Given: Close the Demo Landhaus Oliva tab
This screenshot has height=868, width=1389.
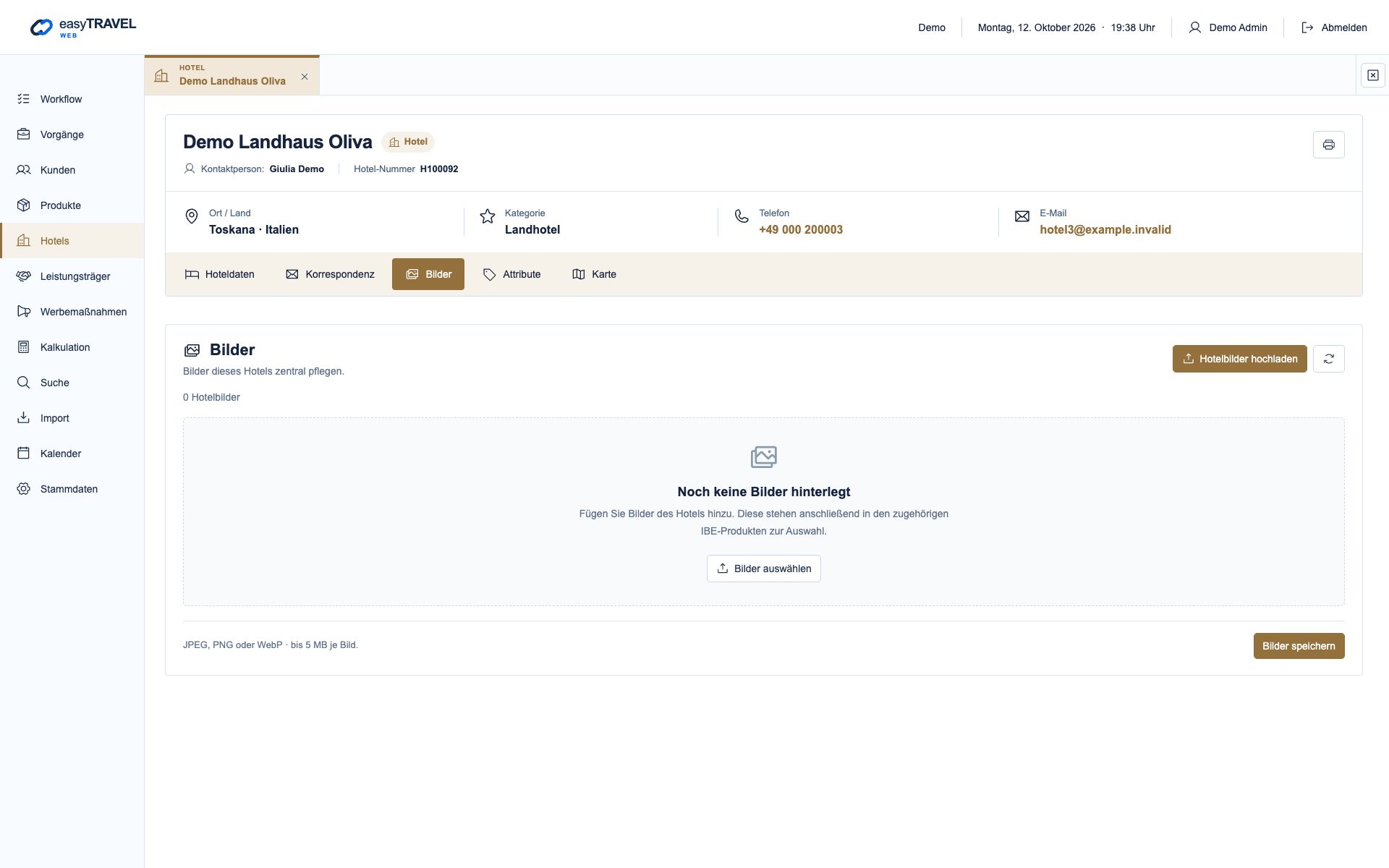Looking at the screenshot, I should click(305, 77).
